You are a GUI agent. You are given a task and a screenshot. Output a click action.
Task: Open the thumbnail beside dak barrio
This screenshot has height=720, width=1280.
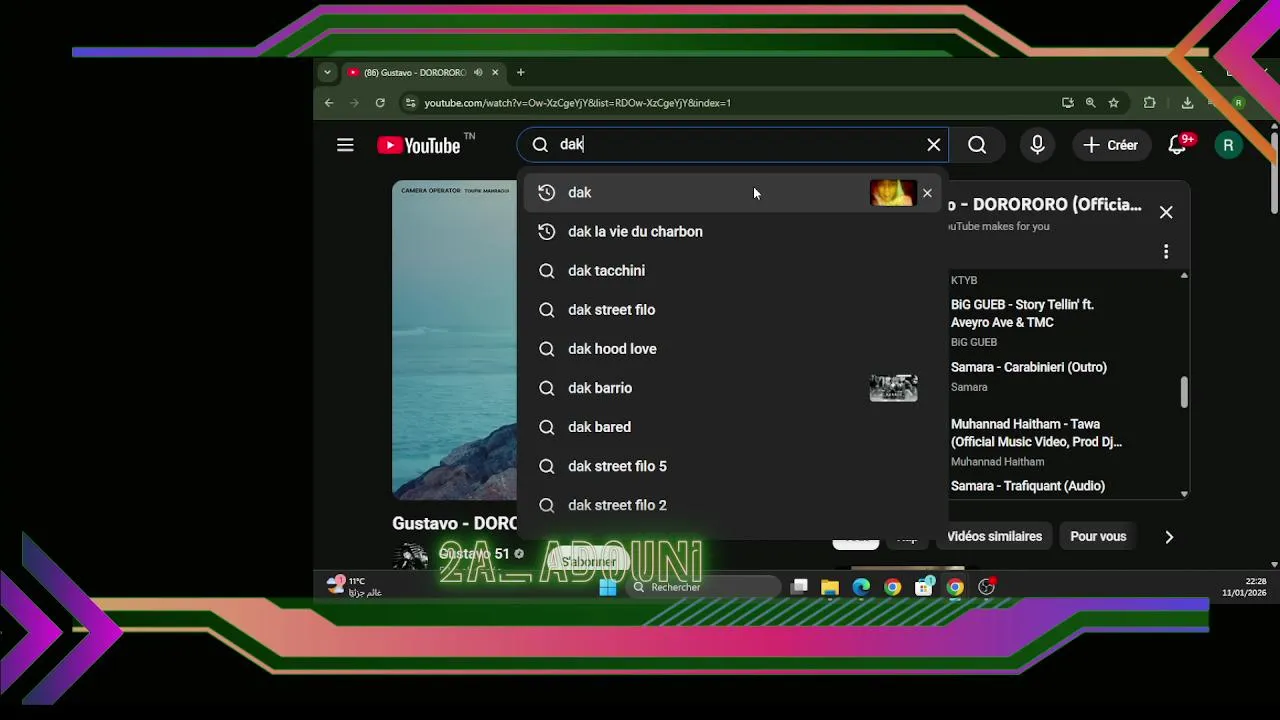893,388
